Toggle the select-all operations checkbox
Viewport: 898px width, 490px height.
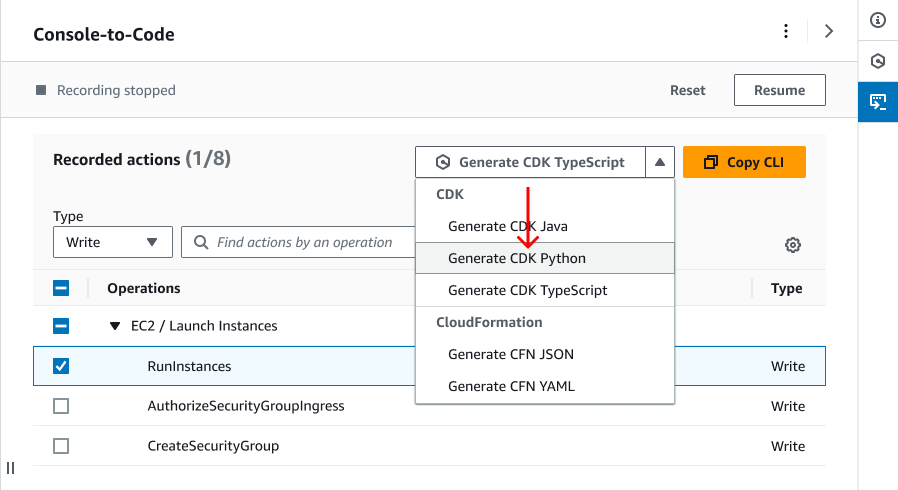coord(61,288)
